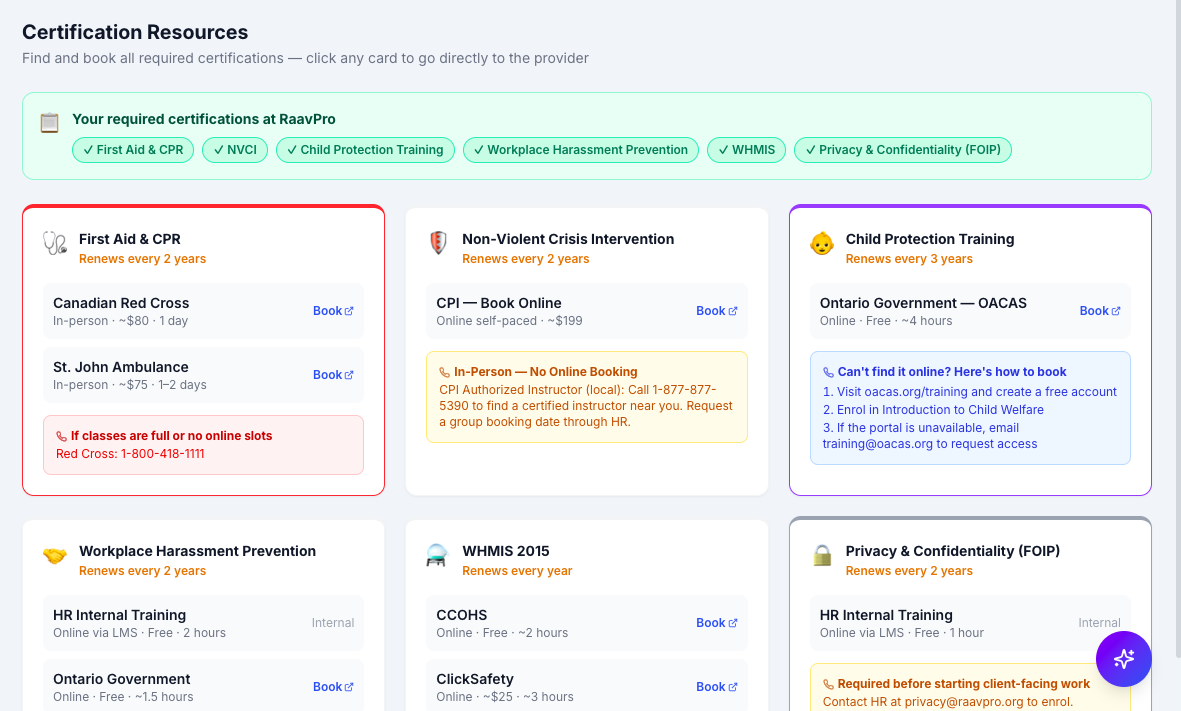
Task: Click the handshake icon for Workplace Harassment Prevention
Action: point(55,555)
